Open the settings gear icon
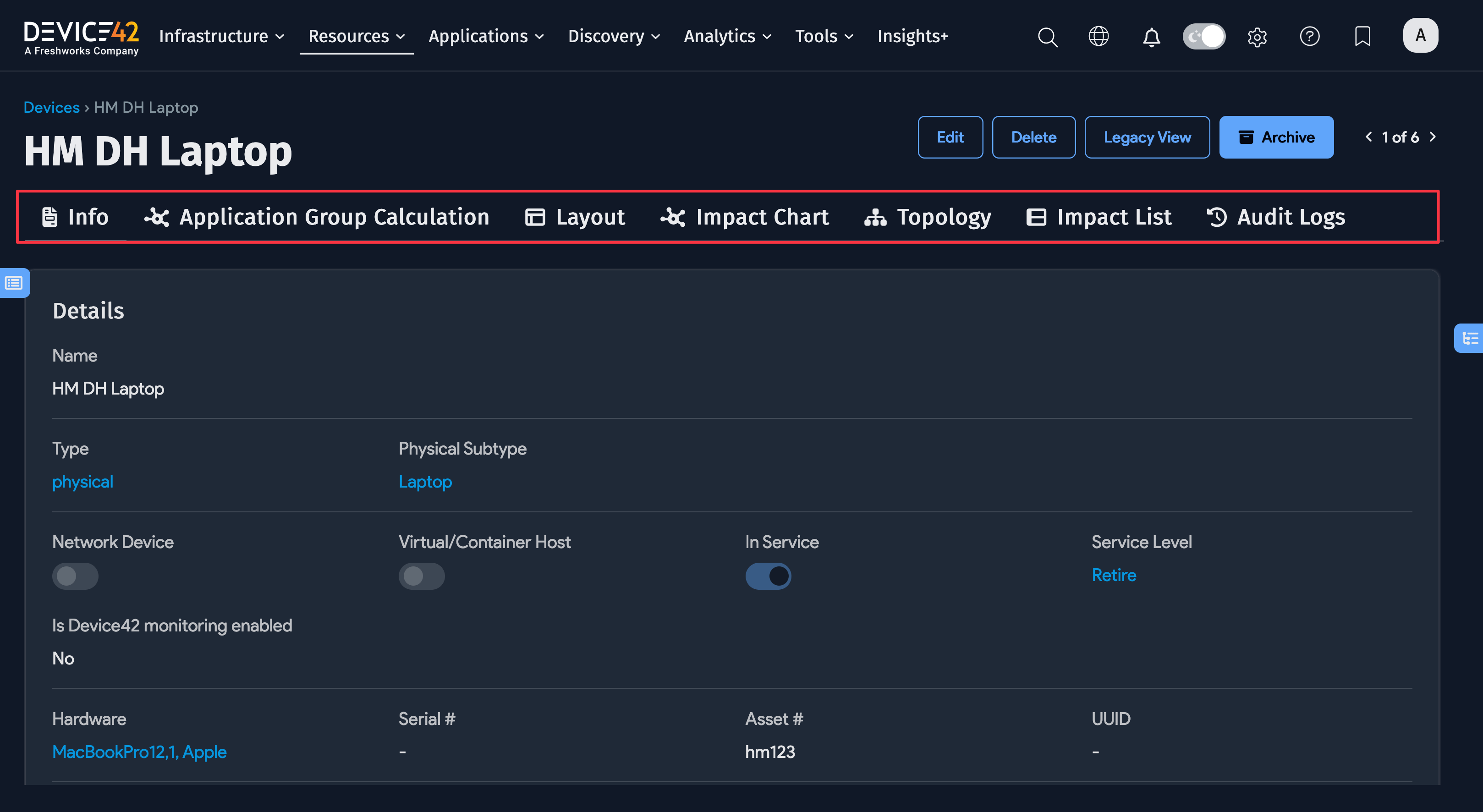 tap(1257, 38)
